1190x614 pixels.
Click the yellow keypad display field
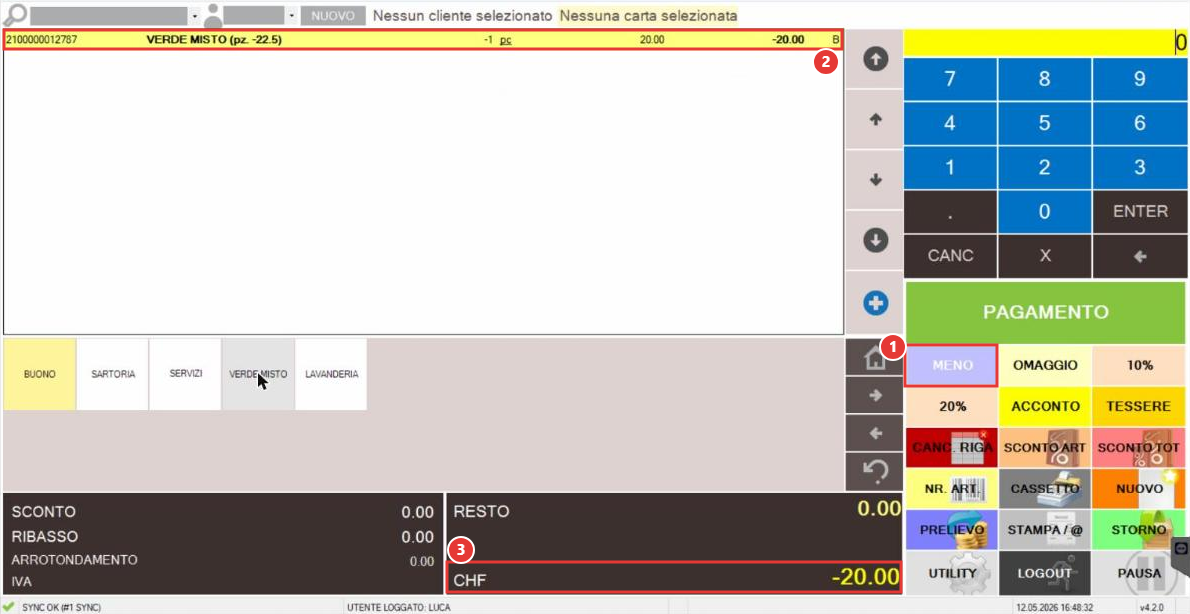tap(1045, 43)
